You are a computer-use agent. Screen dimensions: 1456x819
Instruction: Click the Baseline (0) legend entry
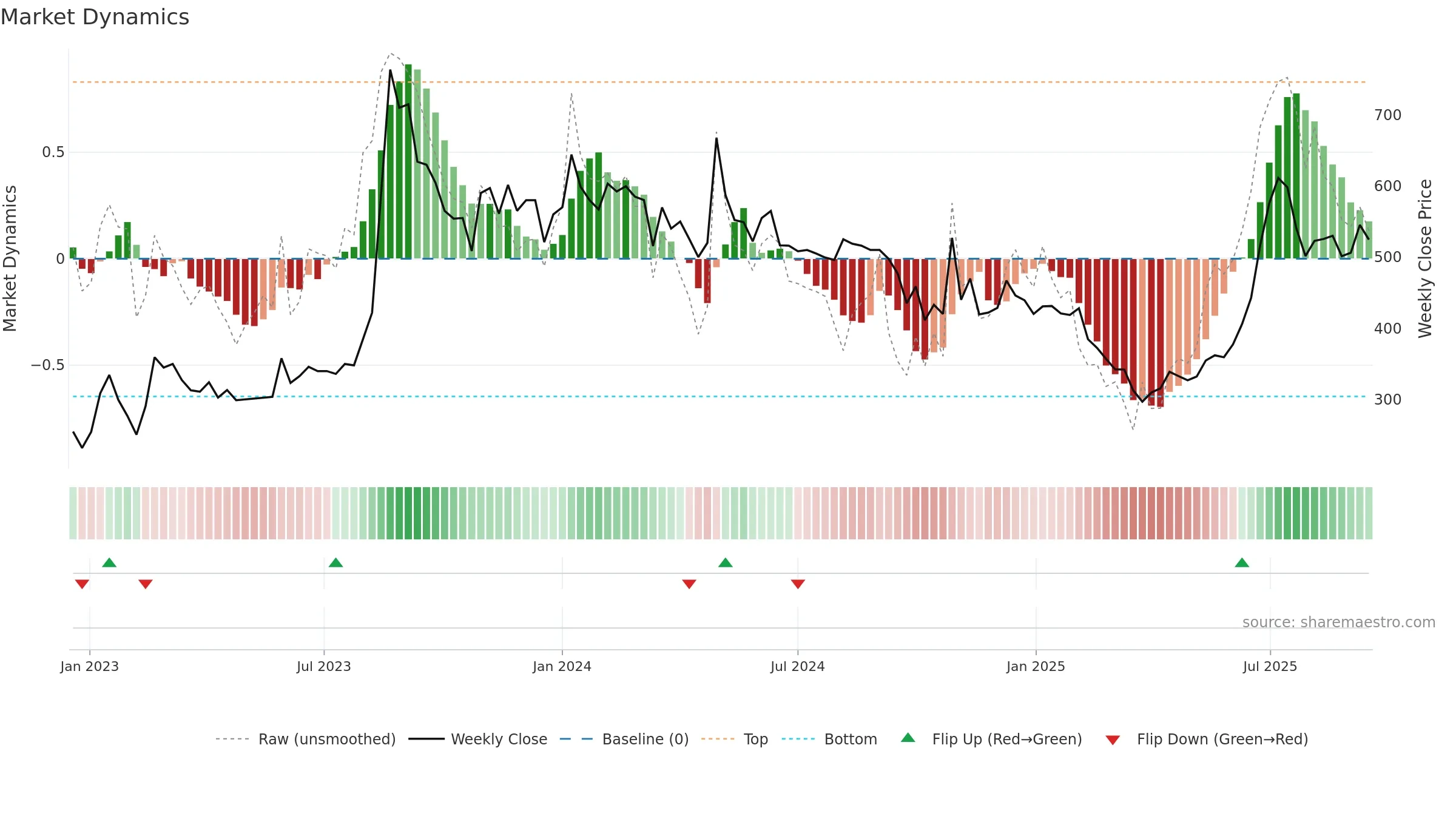(x=624, y=739)
